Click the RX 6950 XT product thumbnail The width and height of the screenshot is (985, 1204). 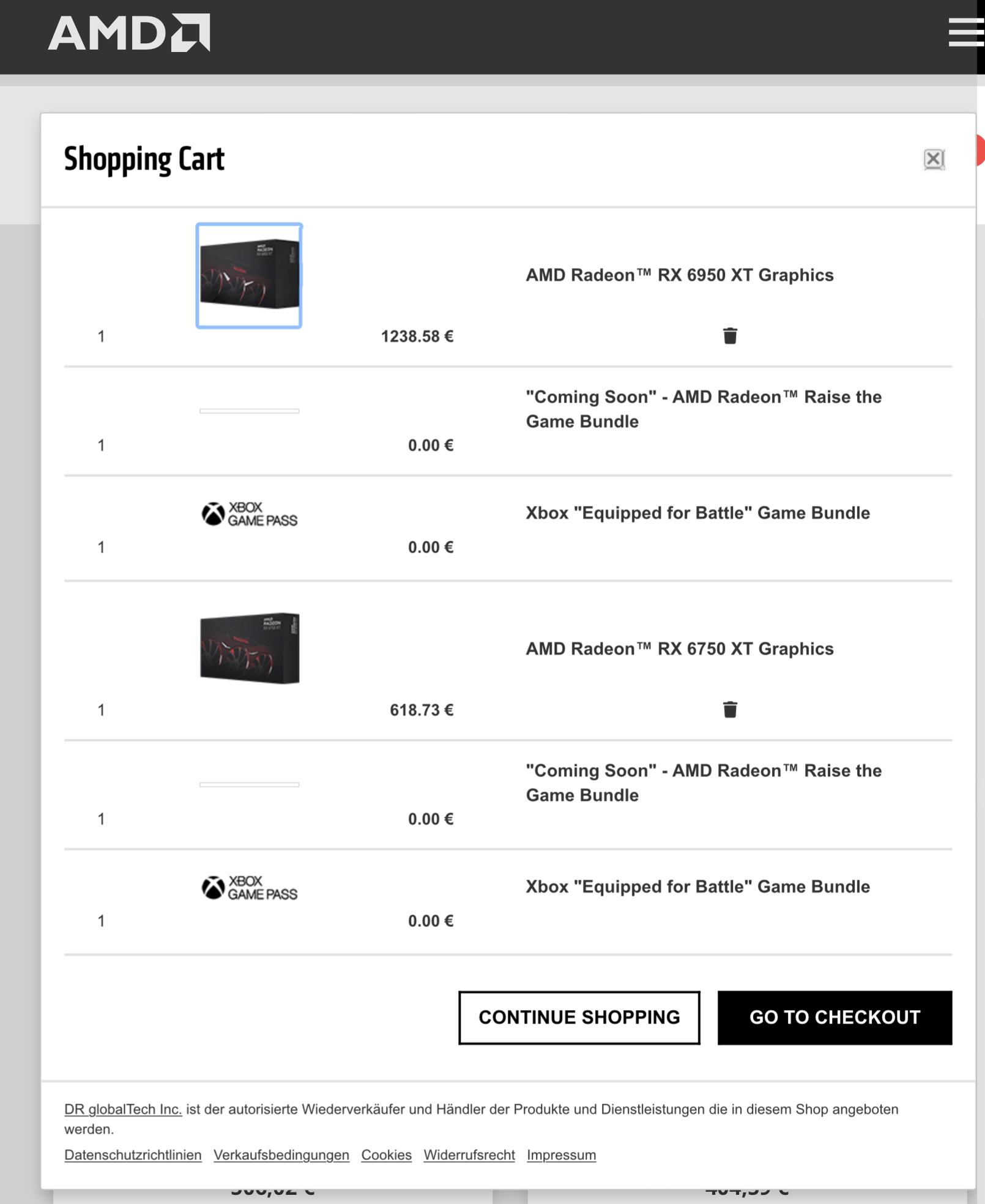coord(249,275)
